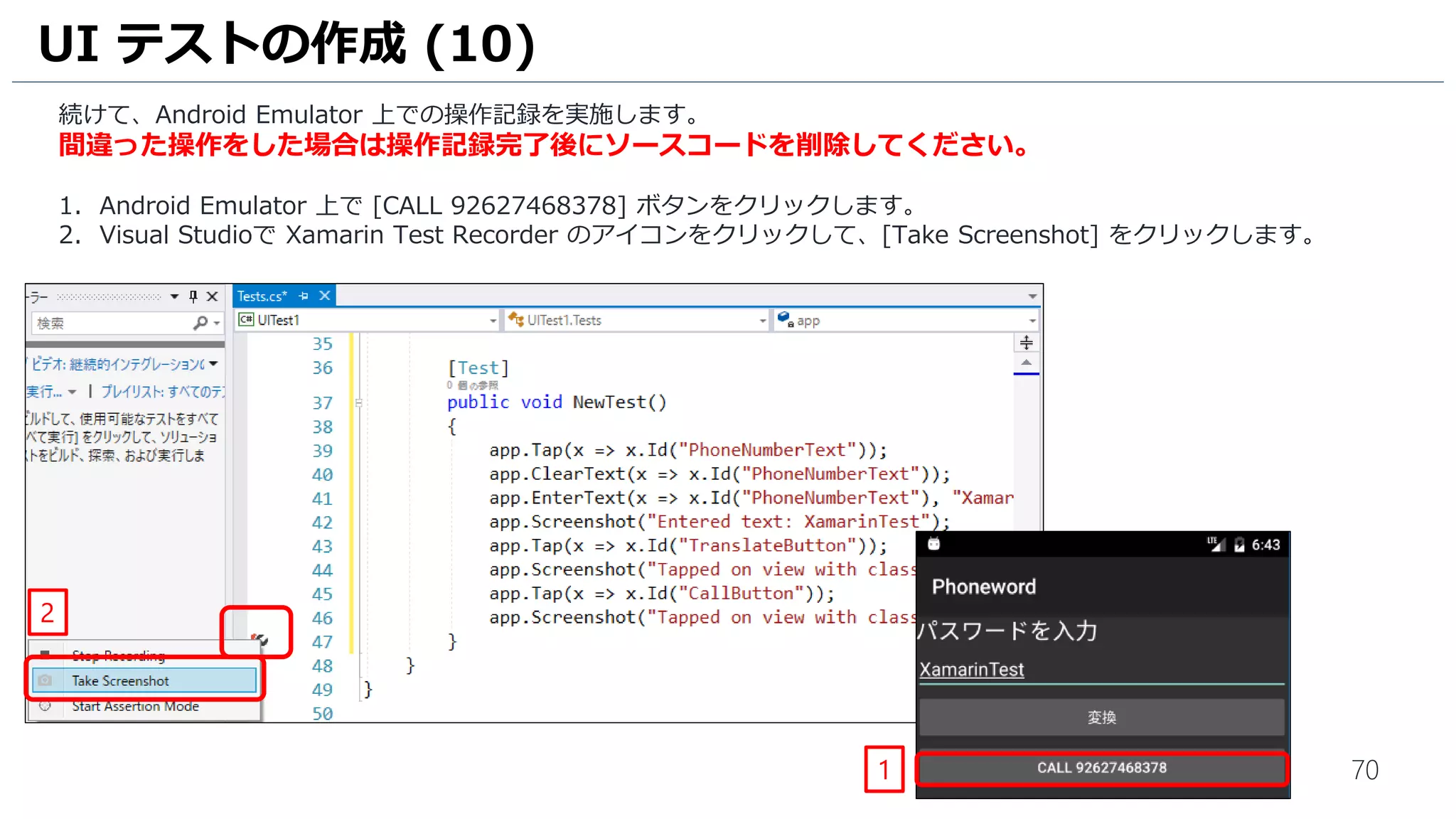Click the editor scrollbar up arrow
This screenshot has width=1456, height=819.
pos(1027,363)
